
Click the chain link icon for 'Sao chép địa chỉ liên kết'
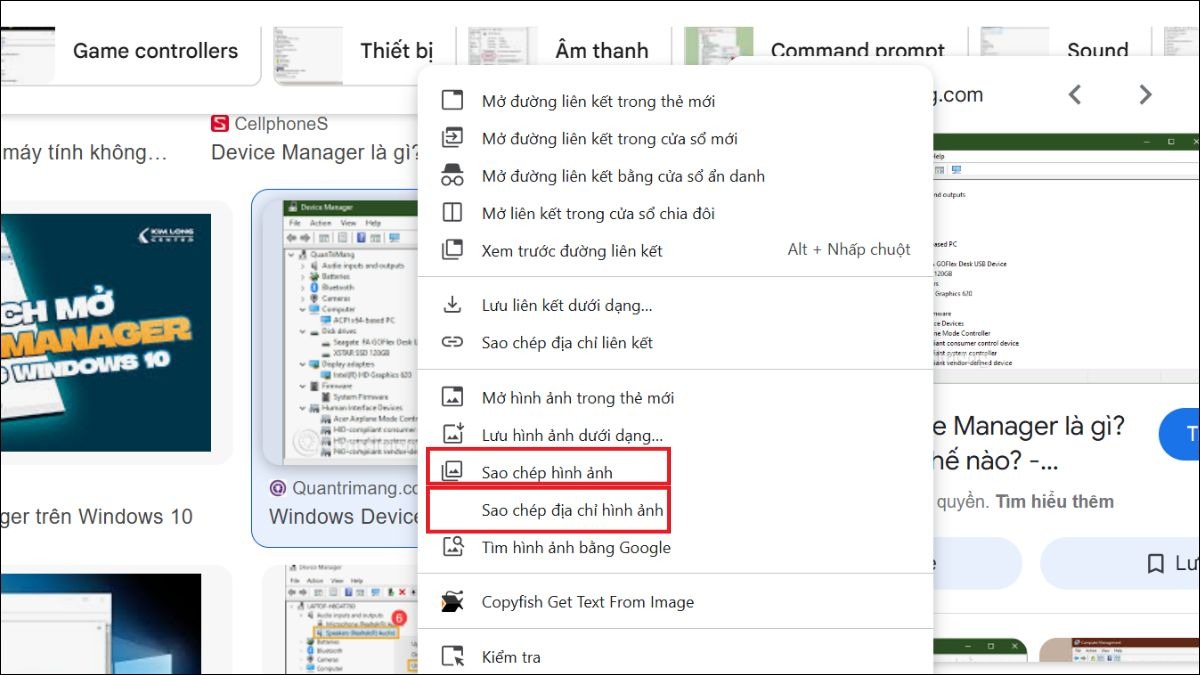[x=453, y=342]
